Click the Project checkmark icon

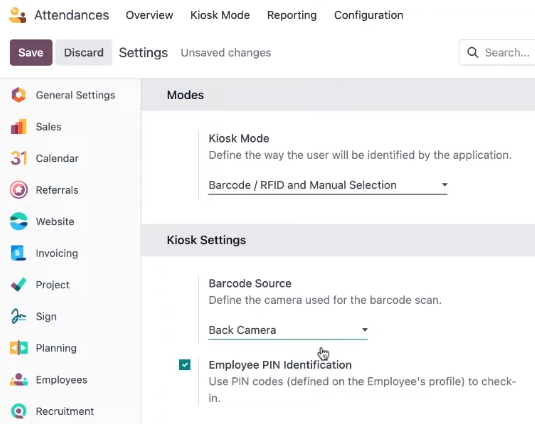[19, 284]
